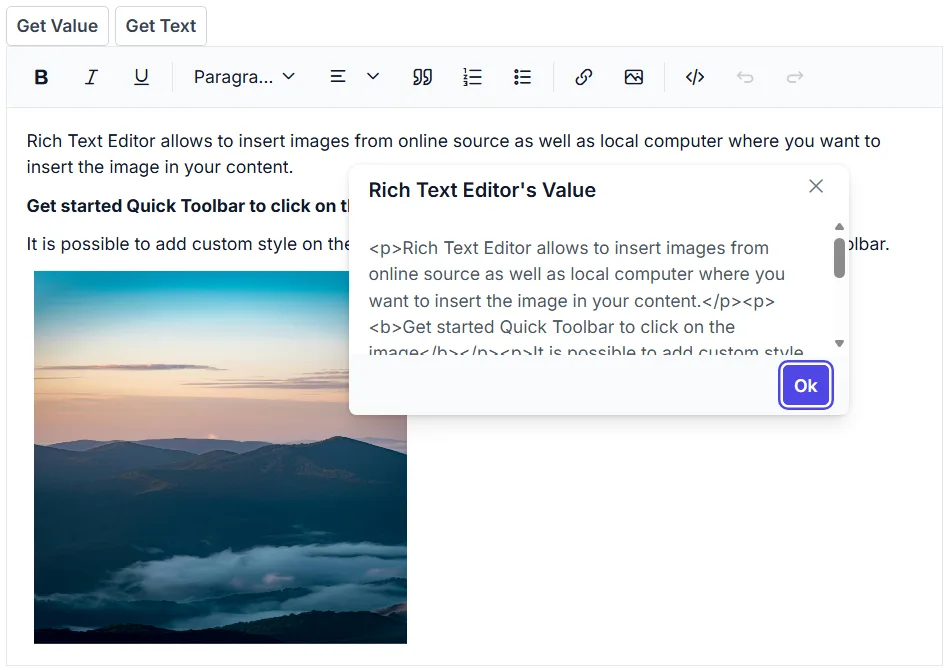Open the insert image tool
Image resolution: width=947 pixels, height=670 pixels.
634,77
